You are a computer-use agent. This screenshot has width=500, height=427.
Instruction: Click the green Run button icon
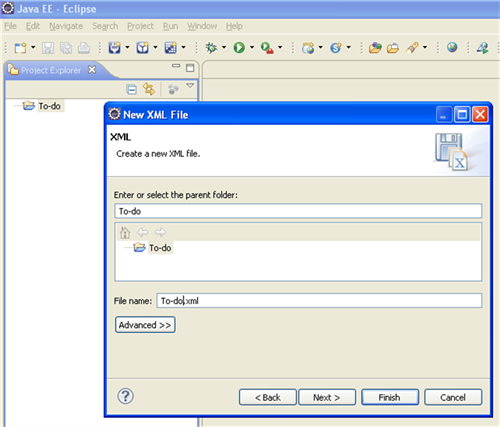click(239, 48)
